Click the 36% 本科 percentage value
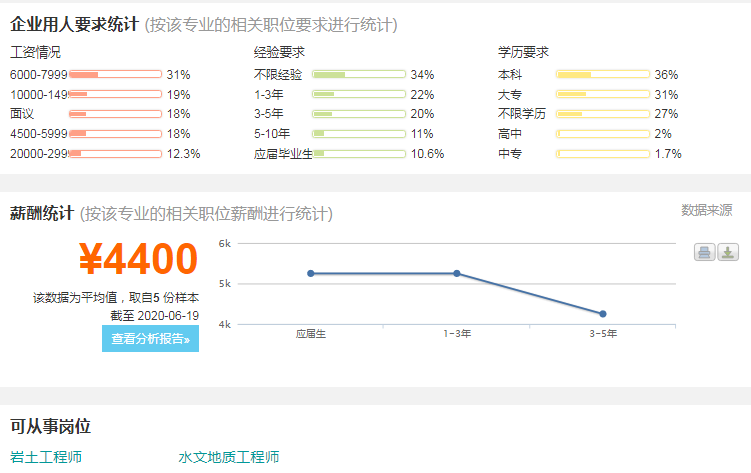Viewport: 751px width, 473px height. (x=666, y=75)
